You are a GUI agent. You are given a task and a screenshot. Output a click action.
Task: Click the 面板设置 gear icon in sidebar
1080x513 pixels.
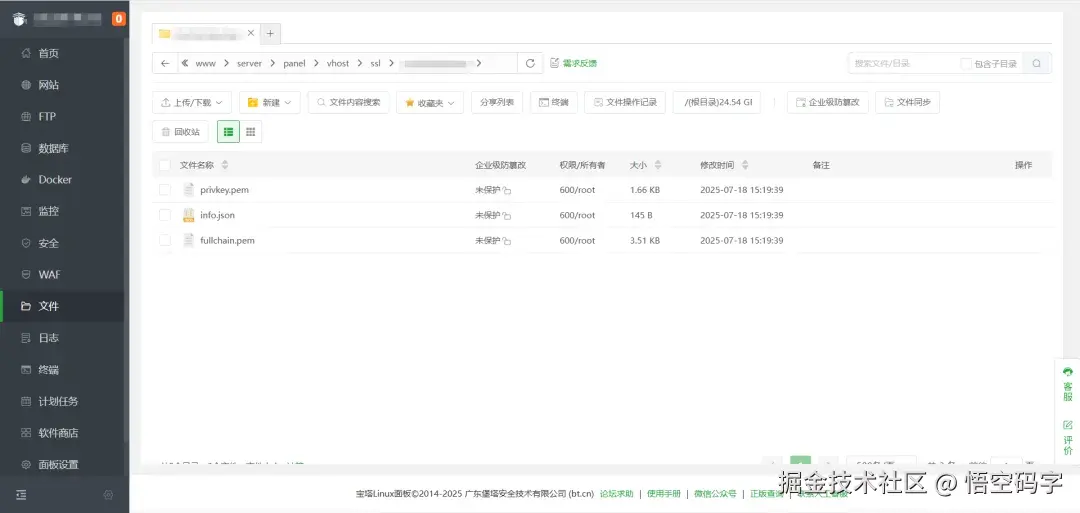pyautogui.click(x=26, y=465)
